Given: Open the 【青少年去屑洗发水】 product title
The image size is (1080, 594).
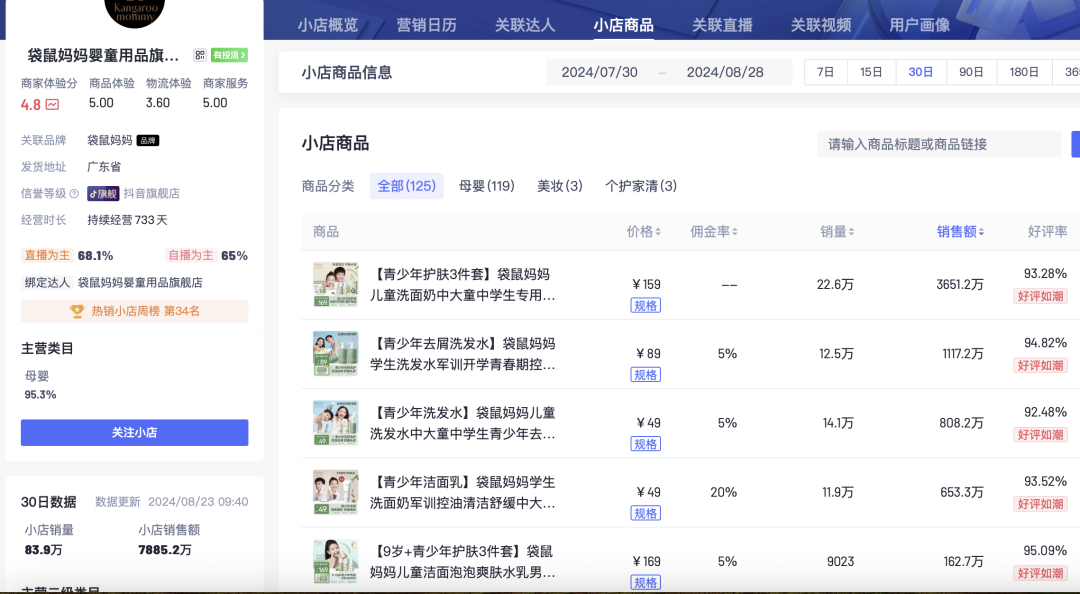Looking at the screenshot, I should [462, 354].
